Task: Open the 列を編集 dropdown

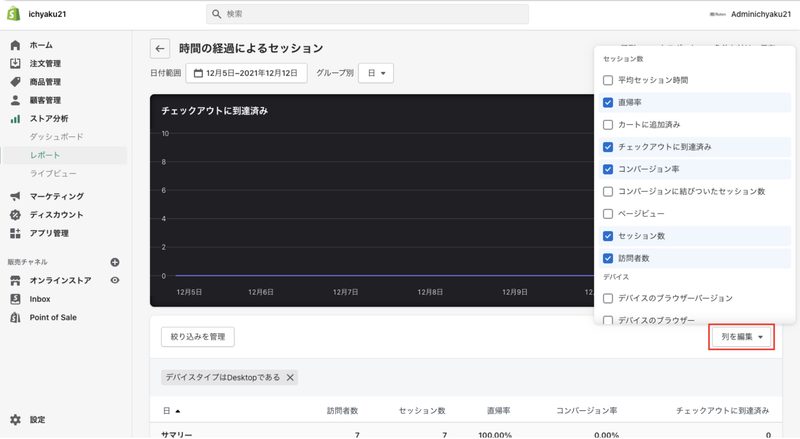Action: click(x=741, y=337)
